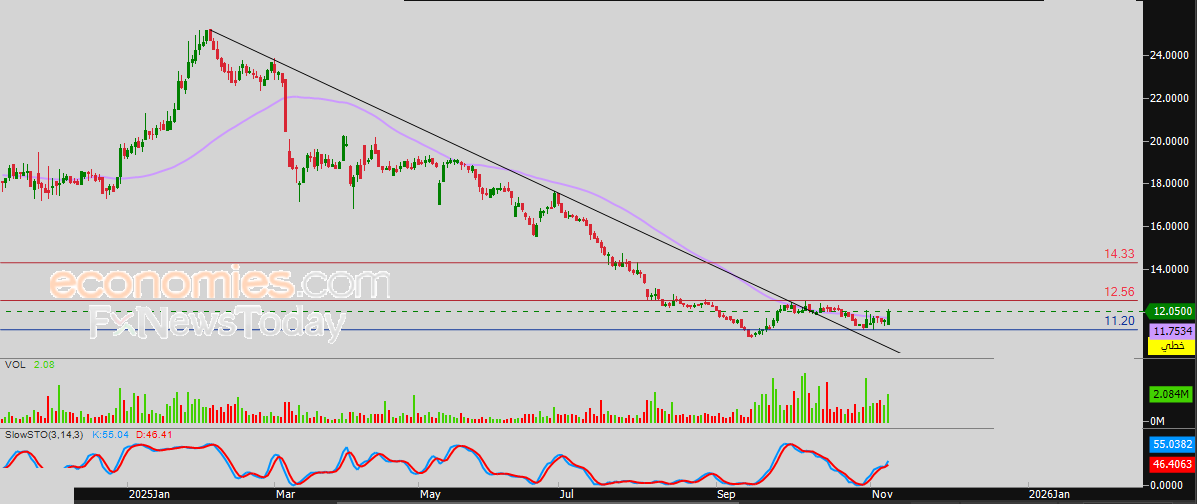Click the green 2.084M volume tag
1197x504 pixels.
pos(1171,394)
